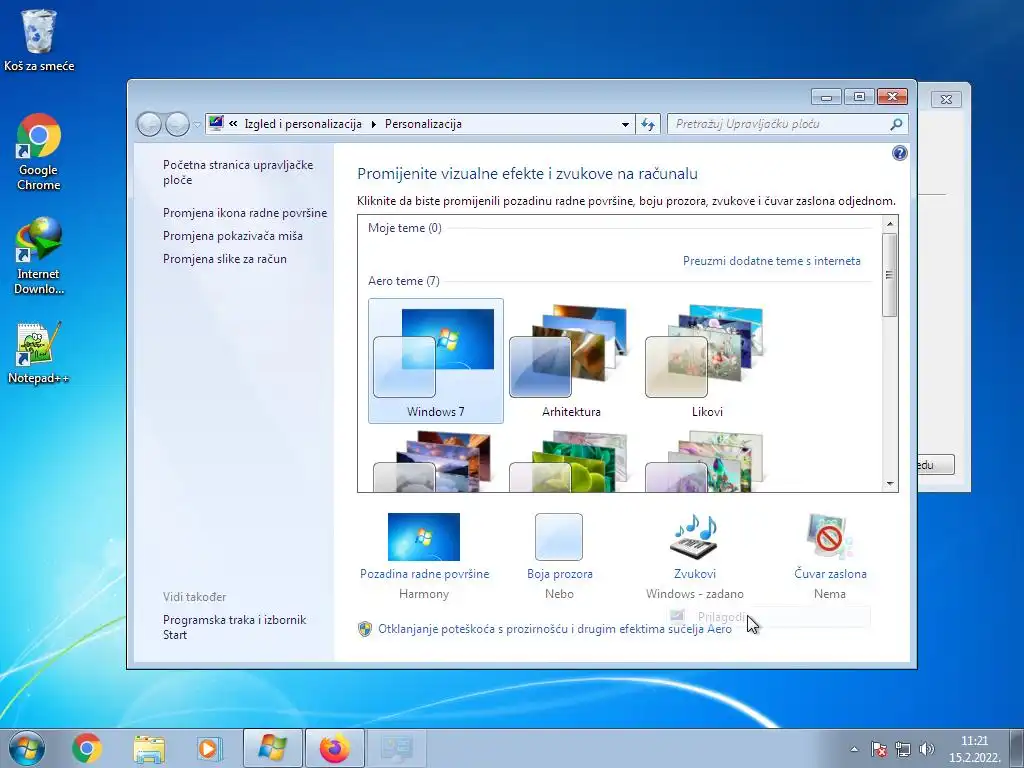Open Google Chrome desktop shortcut
The height and width of the screenshot is (768, 1024).
[x=39, y=152]
